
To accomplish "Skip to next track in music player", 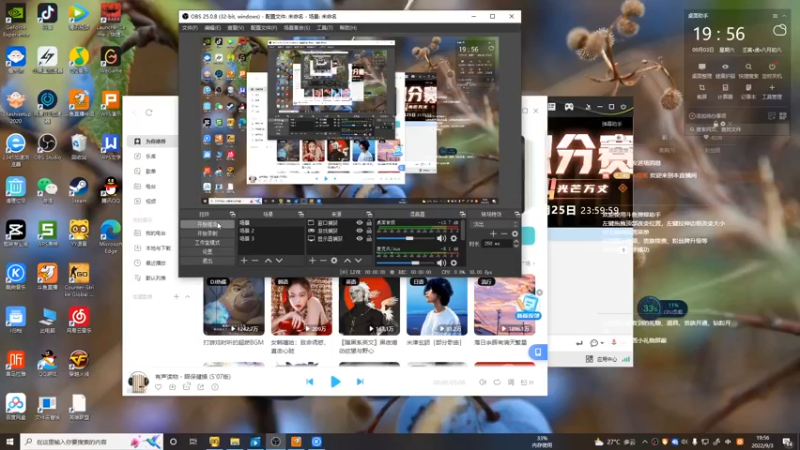I will click(x=360, y=382).
